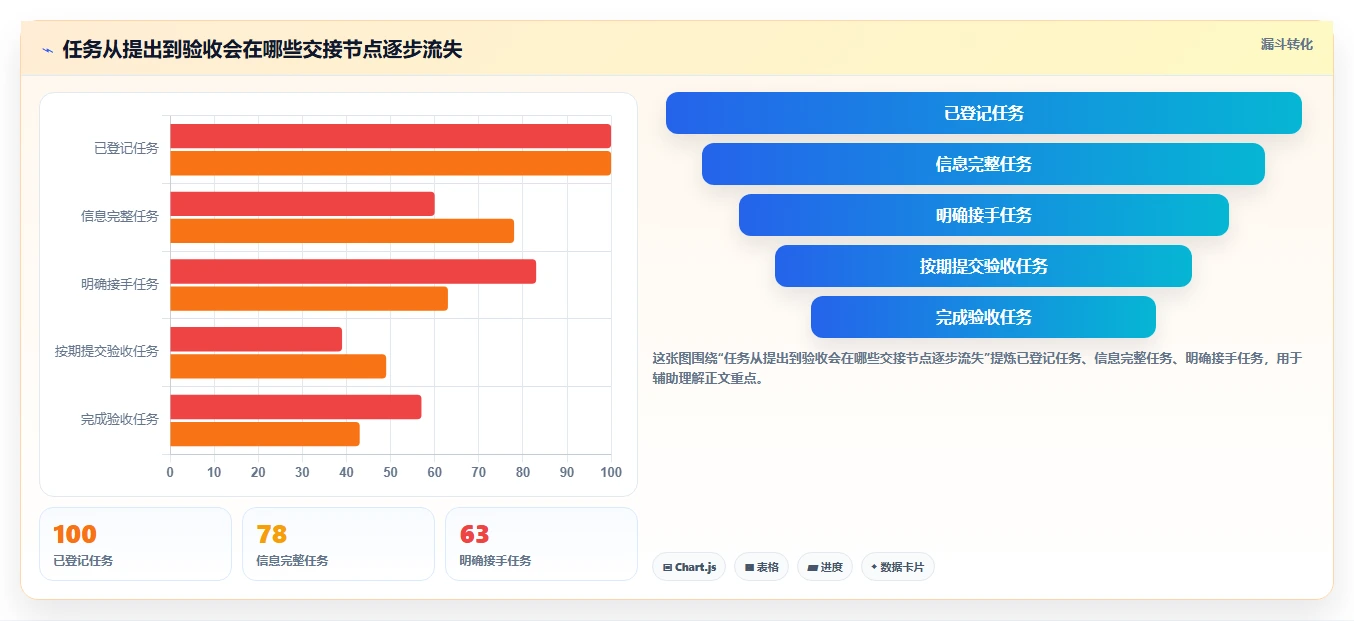The width and height of the screenshot is (1354, 621).
Task: Open the Chart.js tag chip
Action: (x=689, y=567)
